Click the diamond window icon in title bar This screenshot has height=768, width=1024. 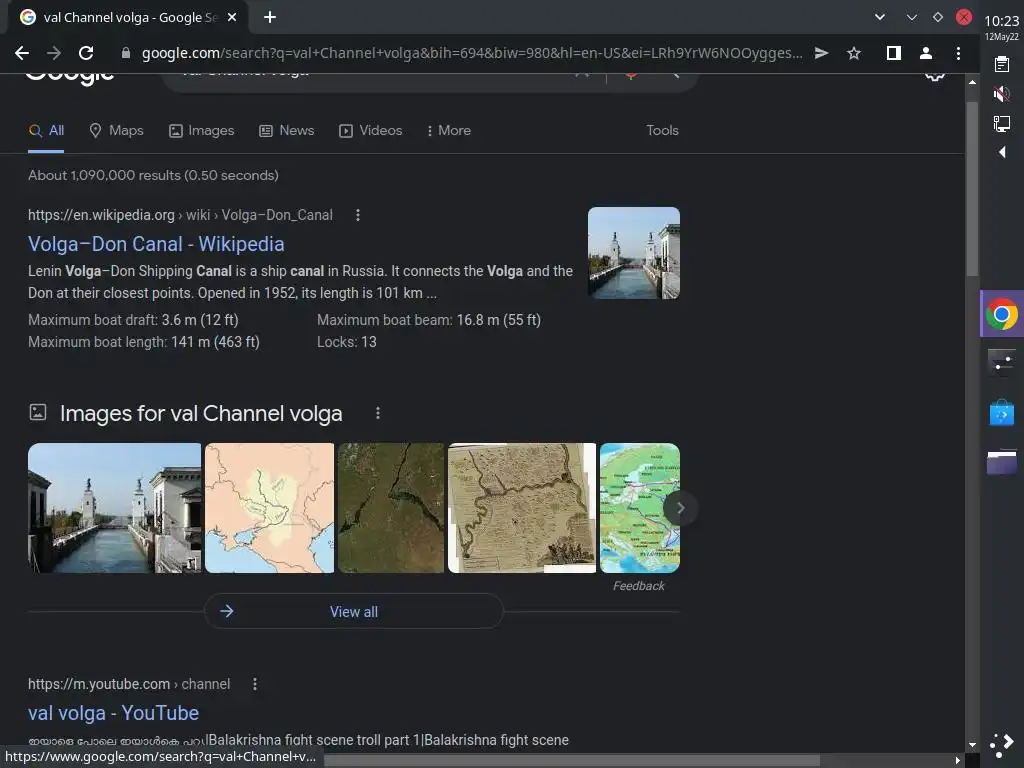pyautogui.click(x=938, y=17)
